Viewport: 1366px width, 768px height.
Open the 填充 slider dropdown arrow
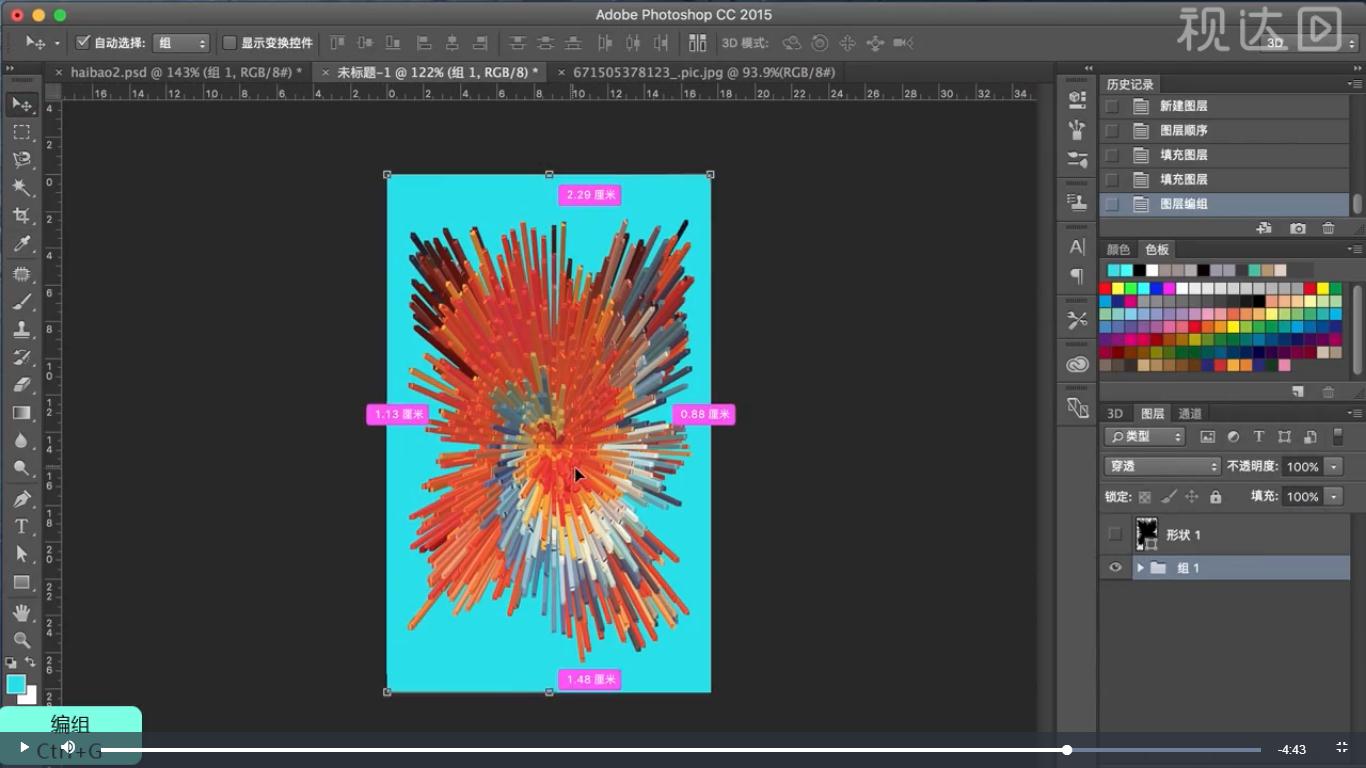[x=1334, y=497]
